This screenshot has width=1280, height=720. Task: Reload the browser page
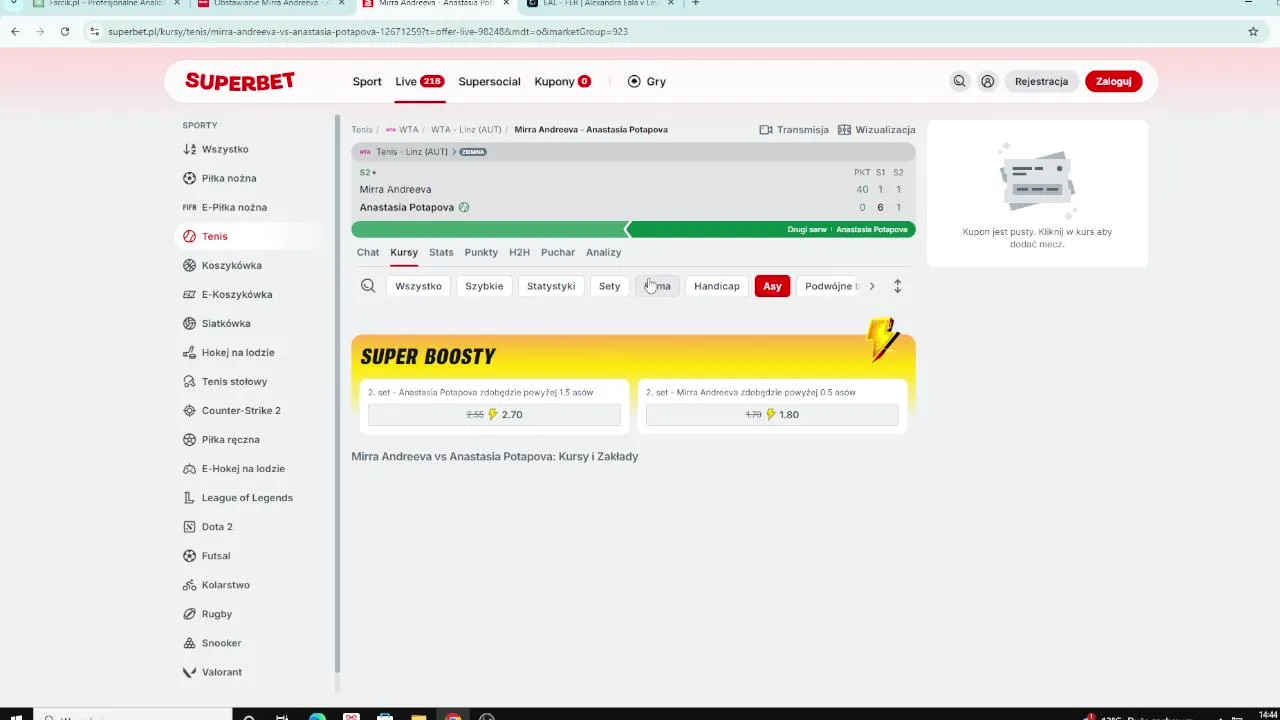[x=65, y=31]
